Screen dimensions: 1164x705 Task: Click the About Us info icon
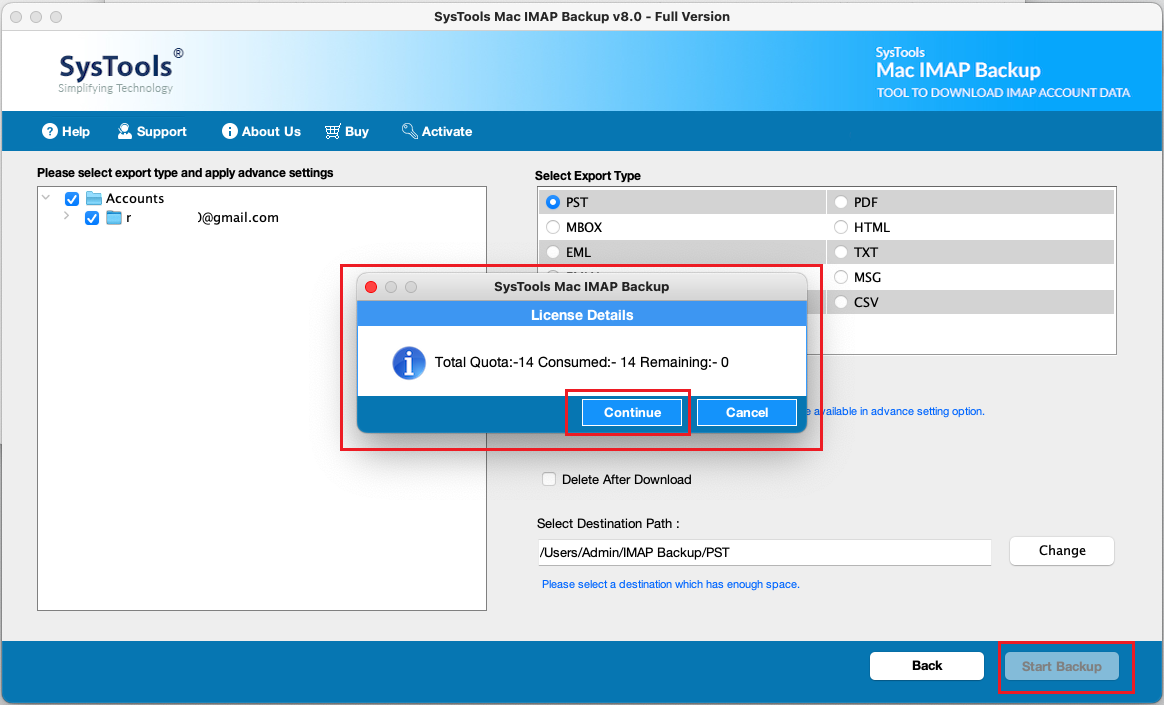point(229,131)
